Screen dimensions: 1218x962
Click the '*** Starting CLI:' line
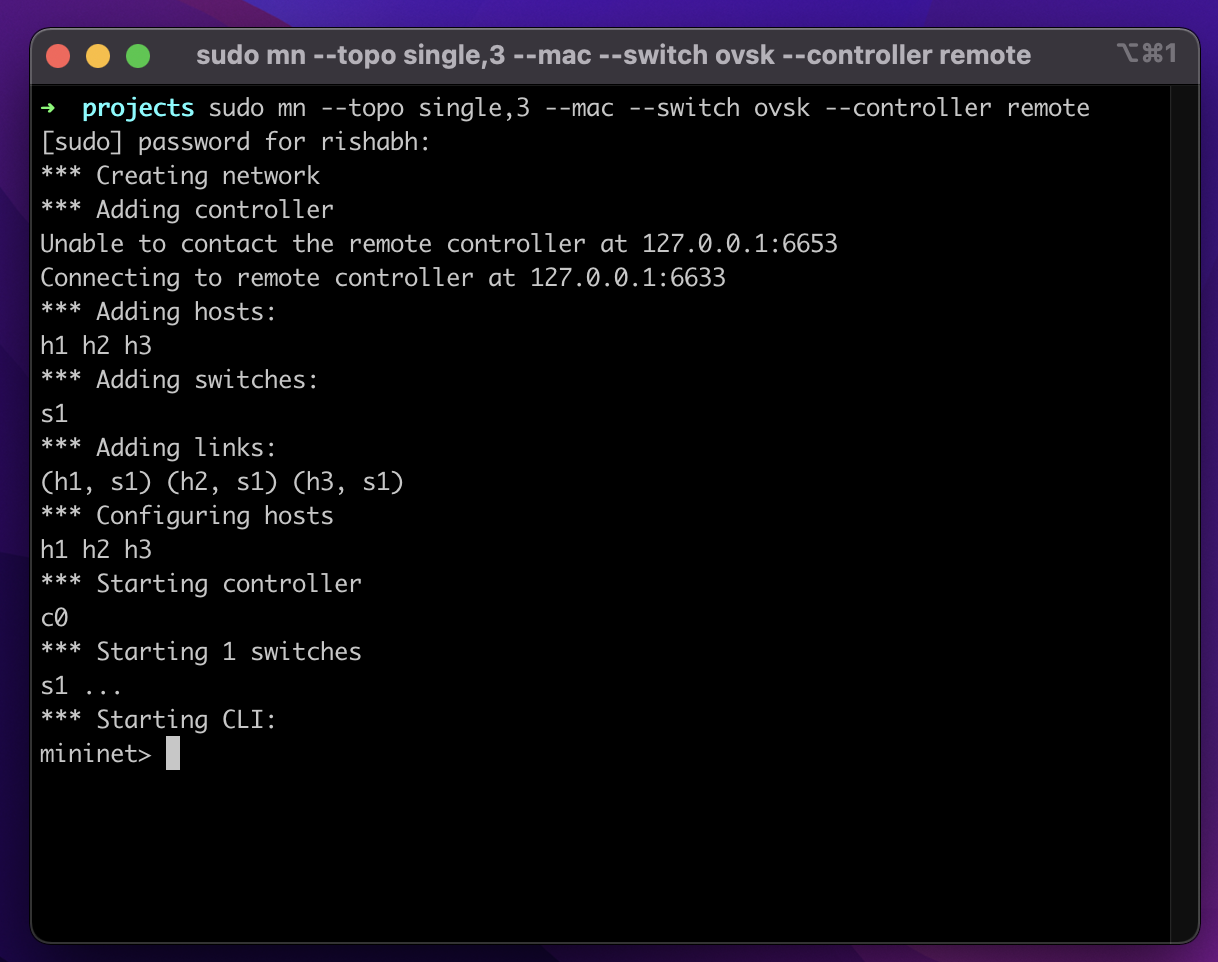(158, 720)
